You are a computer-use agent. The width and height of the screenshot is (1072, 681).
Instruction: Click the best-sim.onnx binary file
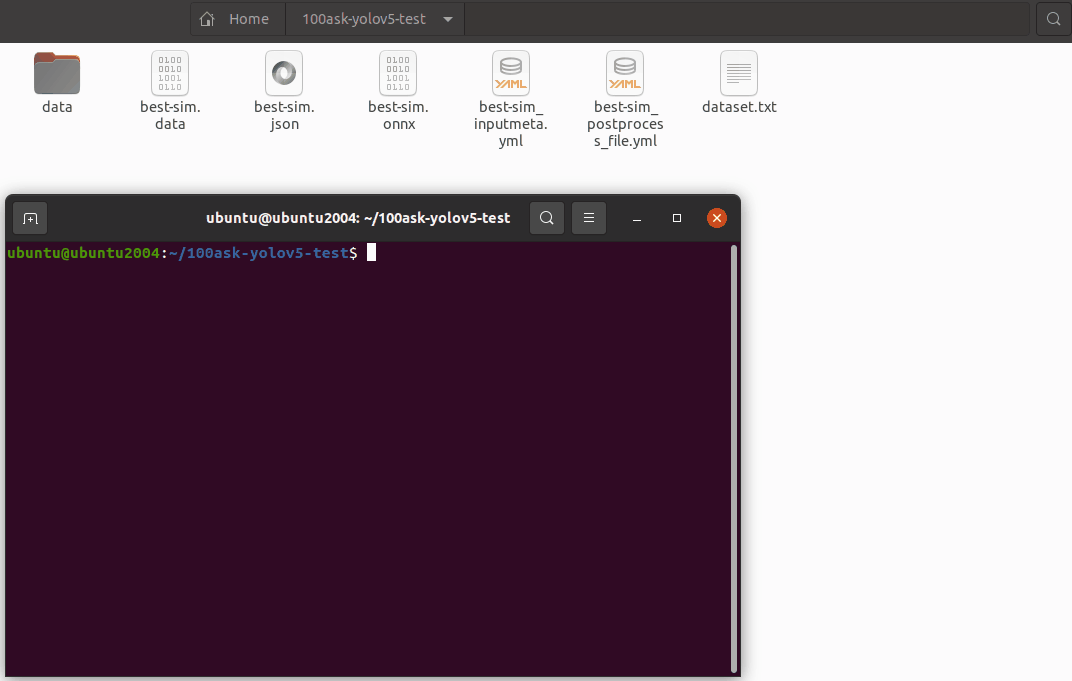tap(398, 74)
